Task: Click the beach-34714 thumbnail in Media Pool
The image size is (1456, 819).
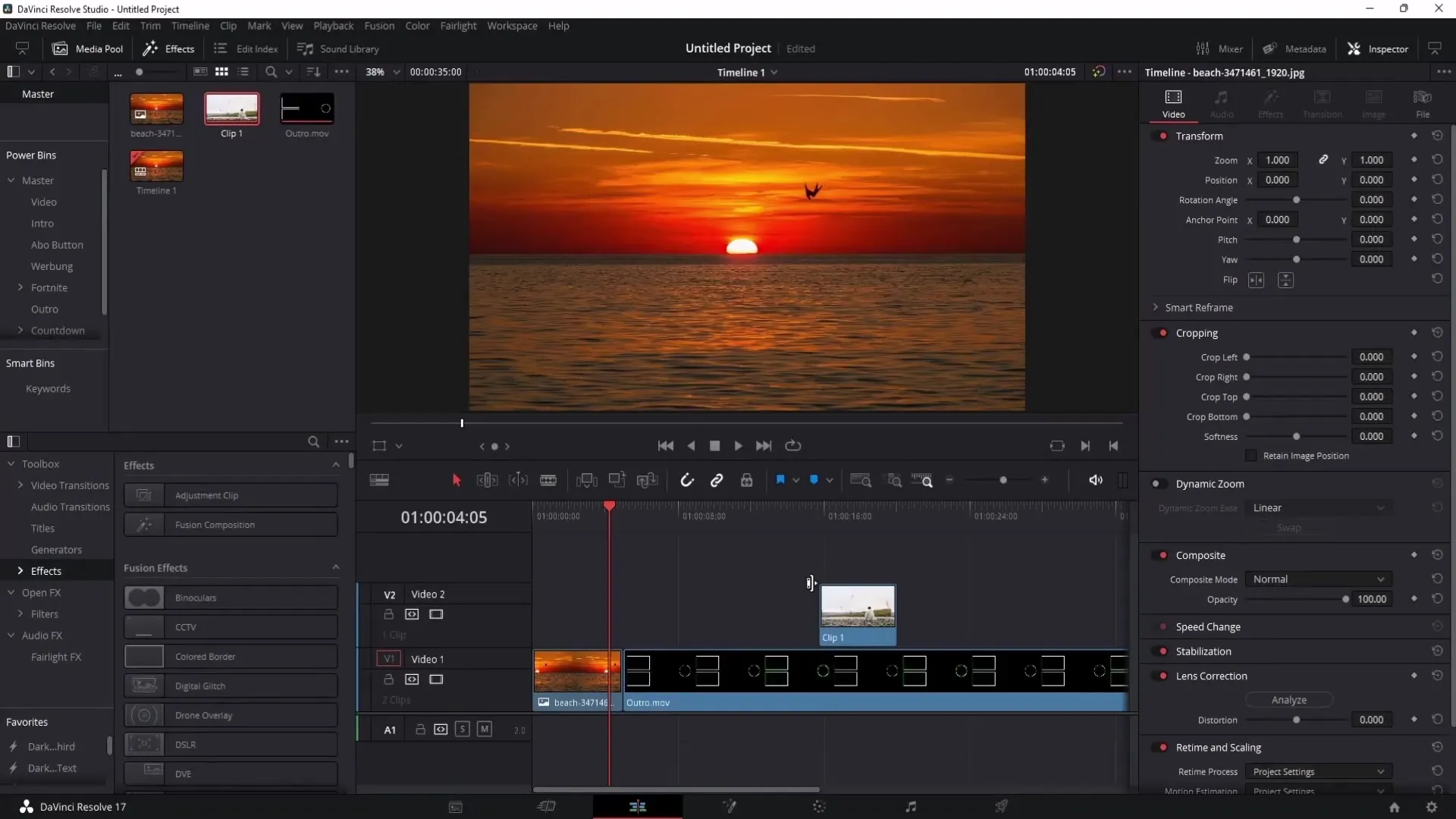Action: pos(156,107)
